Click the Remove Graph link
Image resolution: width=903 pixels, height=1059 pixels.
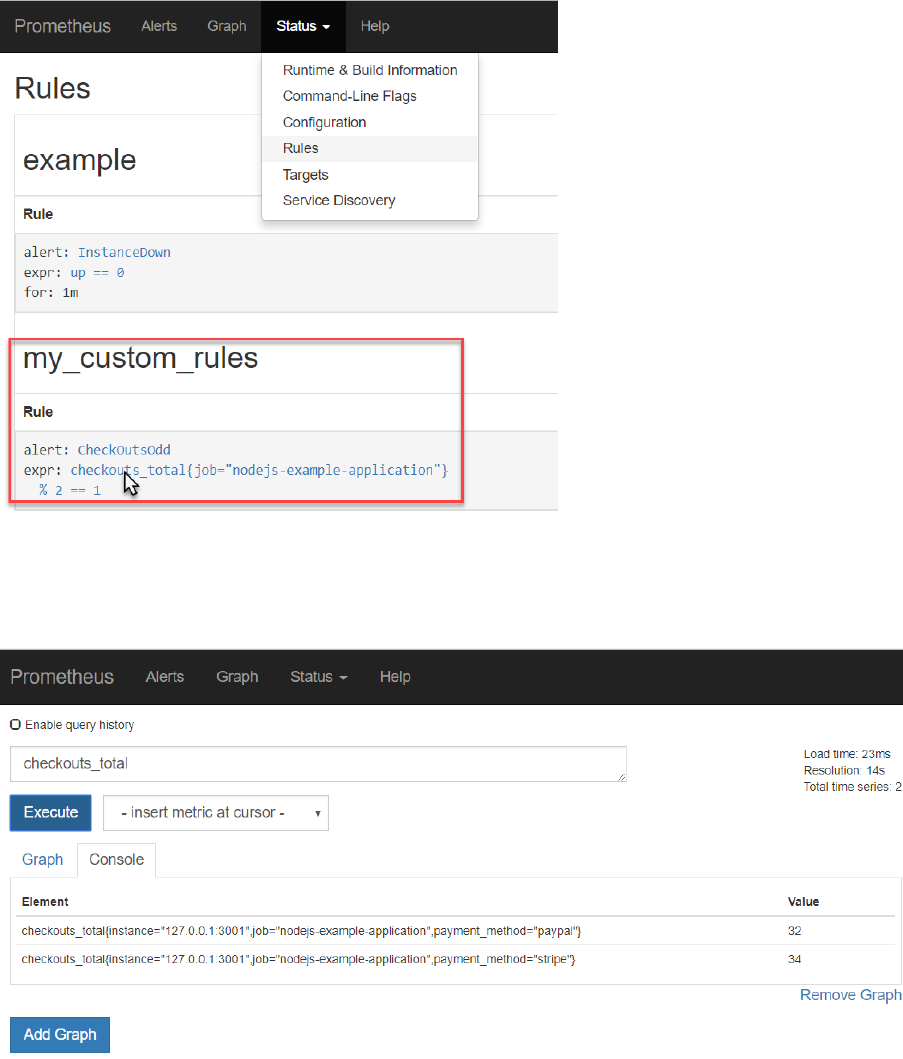pos(850,995)
